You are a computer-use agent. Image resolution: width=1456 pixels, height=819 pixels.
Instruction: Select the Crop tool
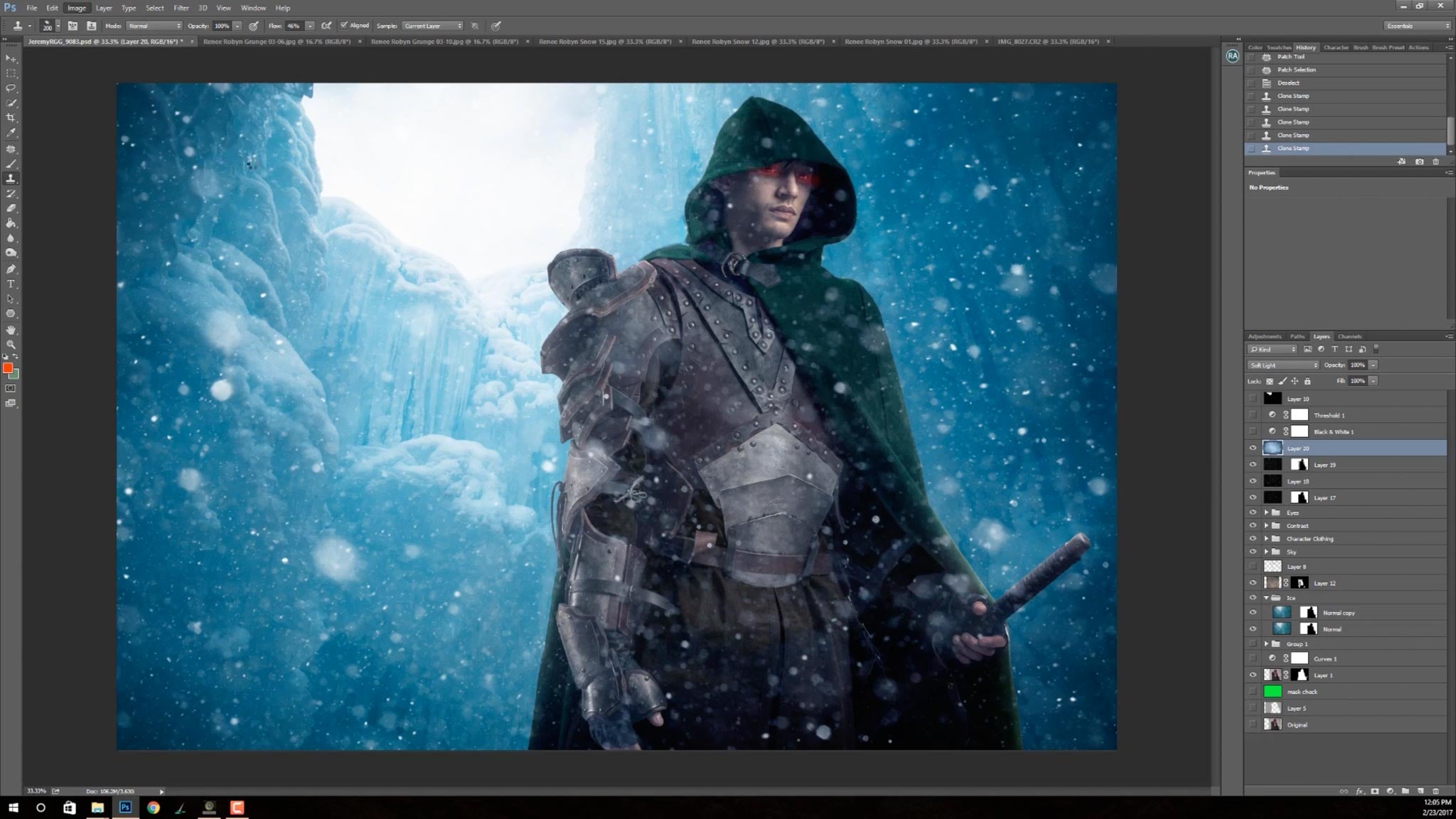click(10, 118)
